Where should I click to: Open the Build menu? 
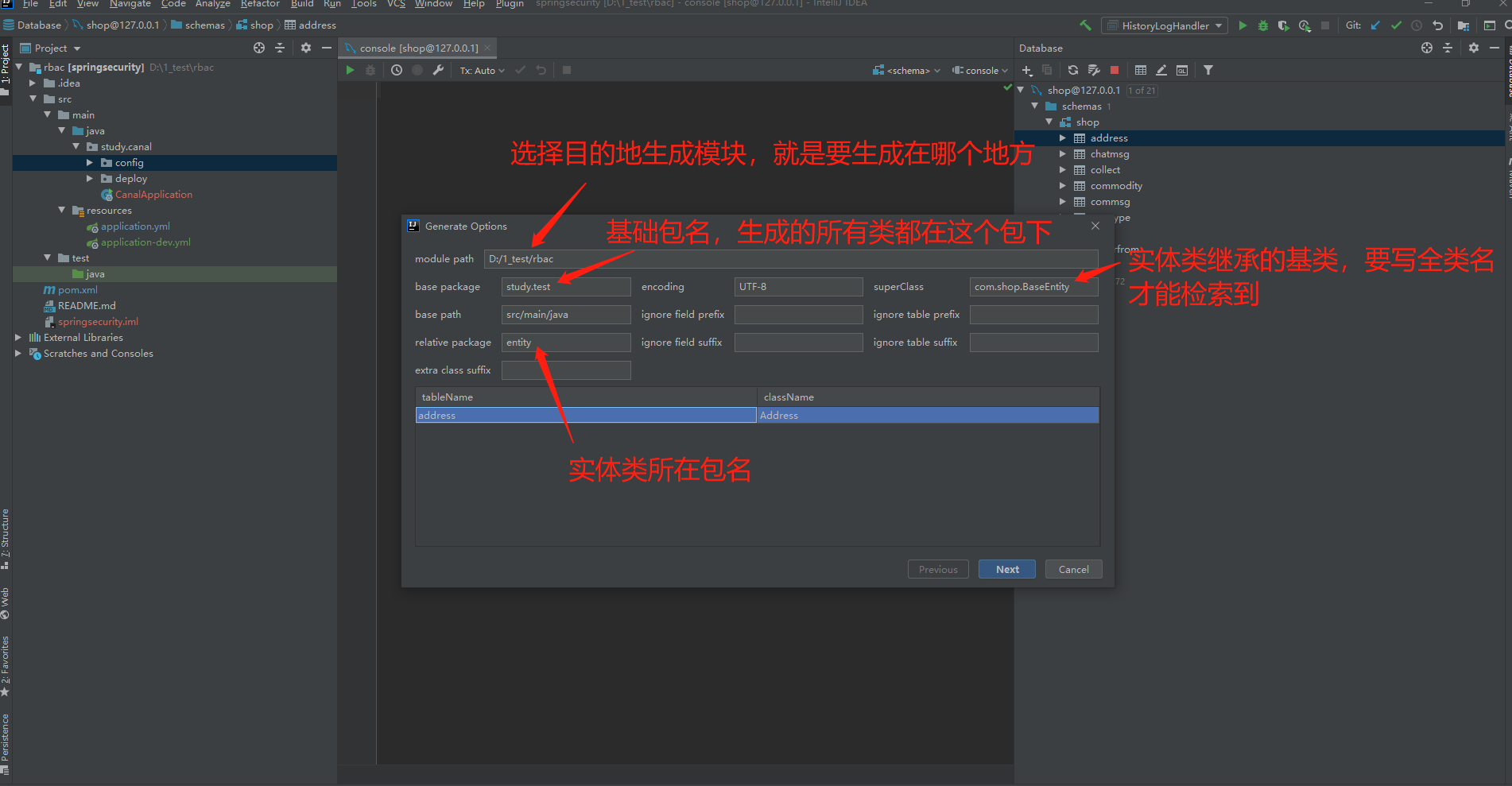tap(302, 4)
